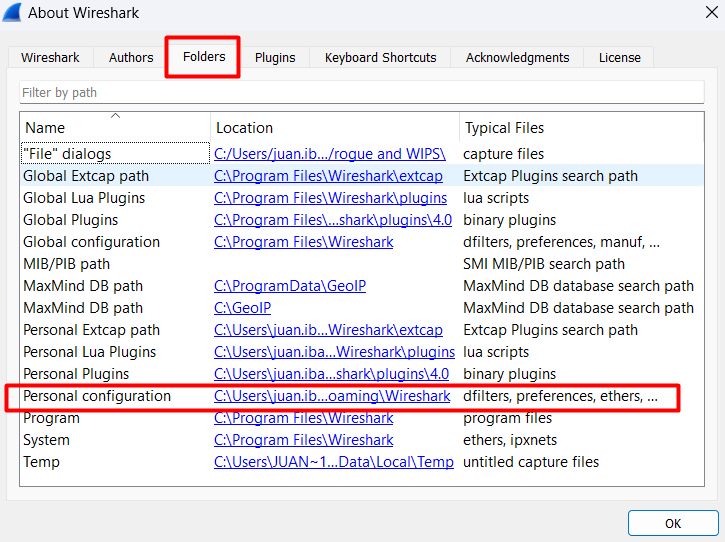Screen dimensions: 725x542
Task: Click "untitled capture files" cell
Action: click(531, 462)
